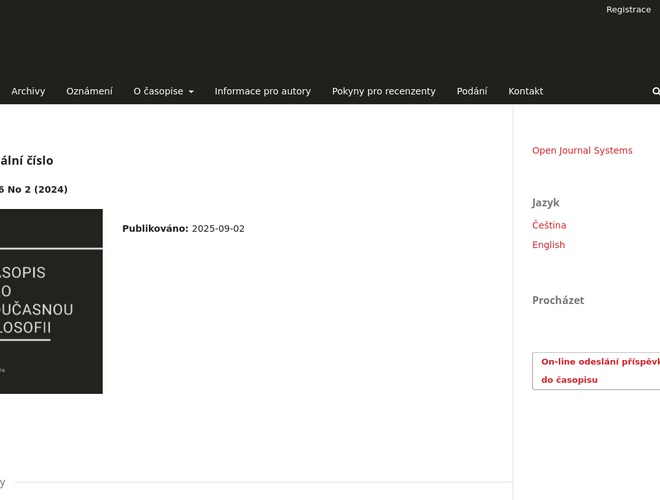Open the Podání navigation item
This screenshot has height=500, width=660.
tap(471, 91)
